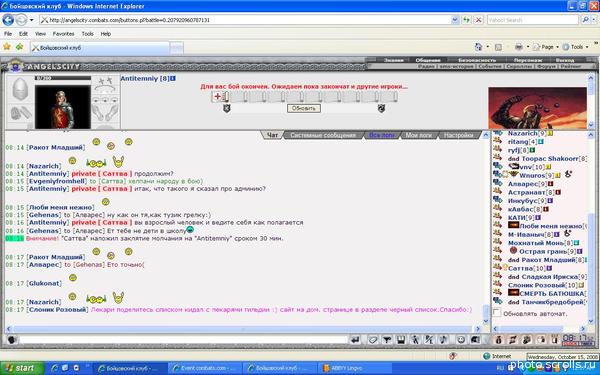Open the File menu
Viewport: 600px width, 375px height.
[8, 34]
